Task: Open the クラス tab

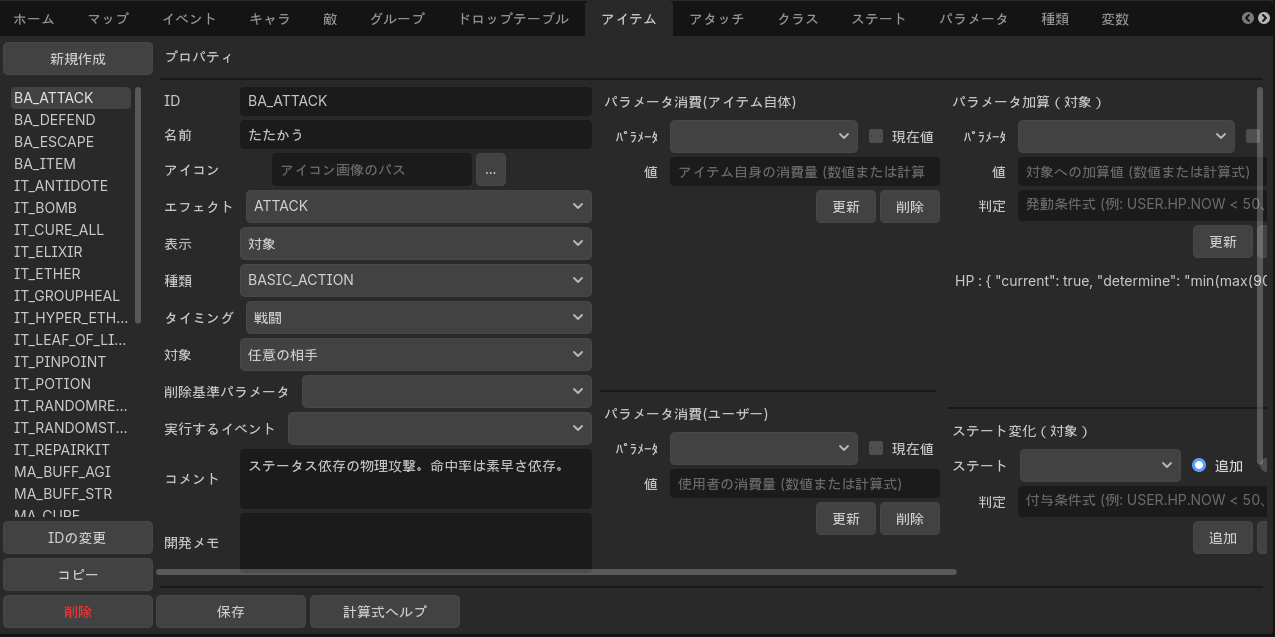Action: coord(798,18)
